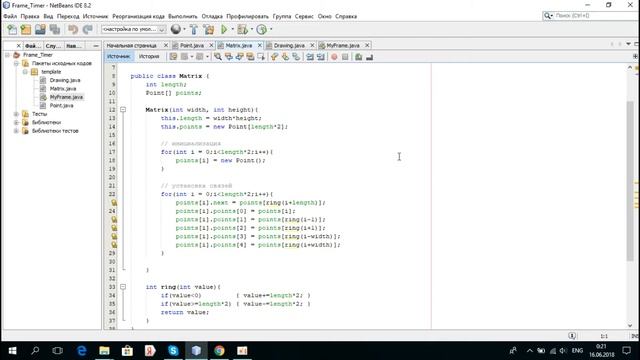
Task: Expand the Библиотеки node
Action: click(x=16, y=122)
